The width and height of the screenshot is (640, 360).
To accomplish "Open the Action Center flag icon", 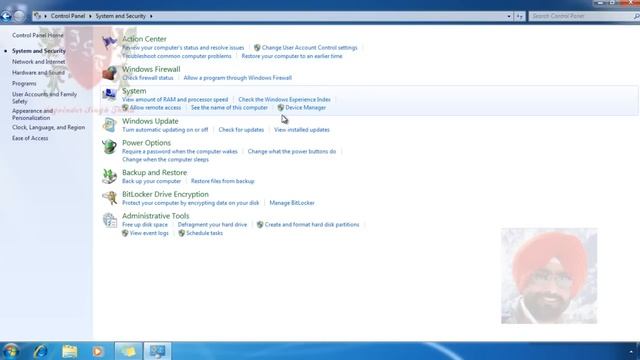I will pos(109,42).
